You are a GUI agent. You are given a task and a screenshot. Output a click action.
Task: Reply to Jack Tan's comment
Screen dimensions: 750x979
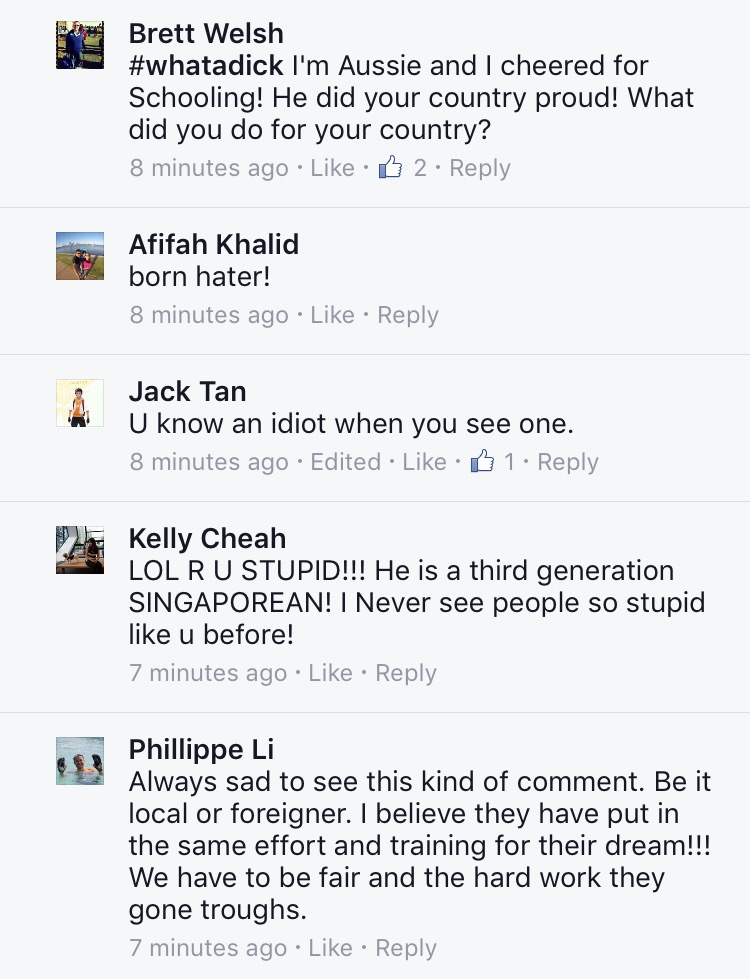click(x=568, y=462)
